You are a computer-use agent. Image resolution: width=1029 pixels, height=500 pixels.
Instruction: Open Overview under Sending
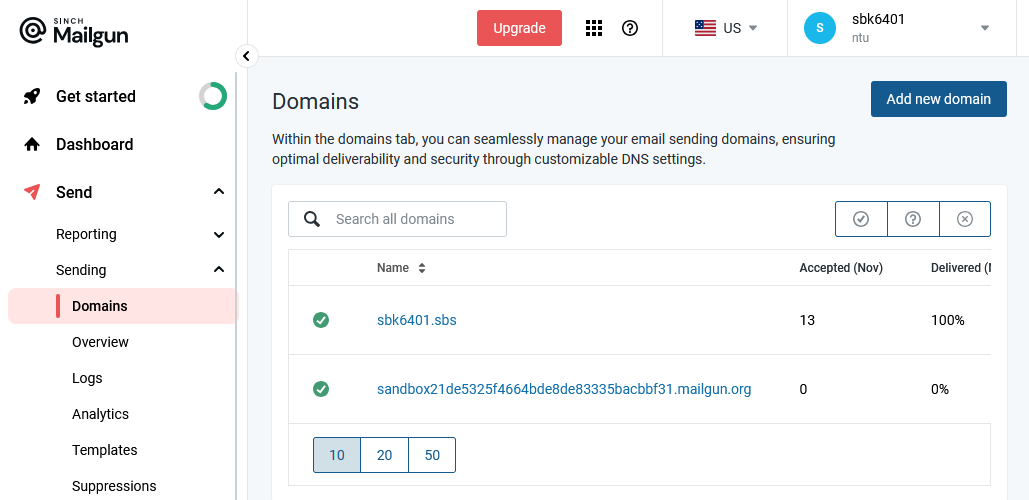click(x=100, y=342)
